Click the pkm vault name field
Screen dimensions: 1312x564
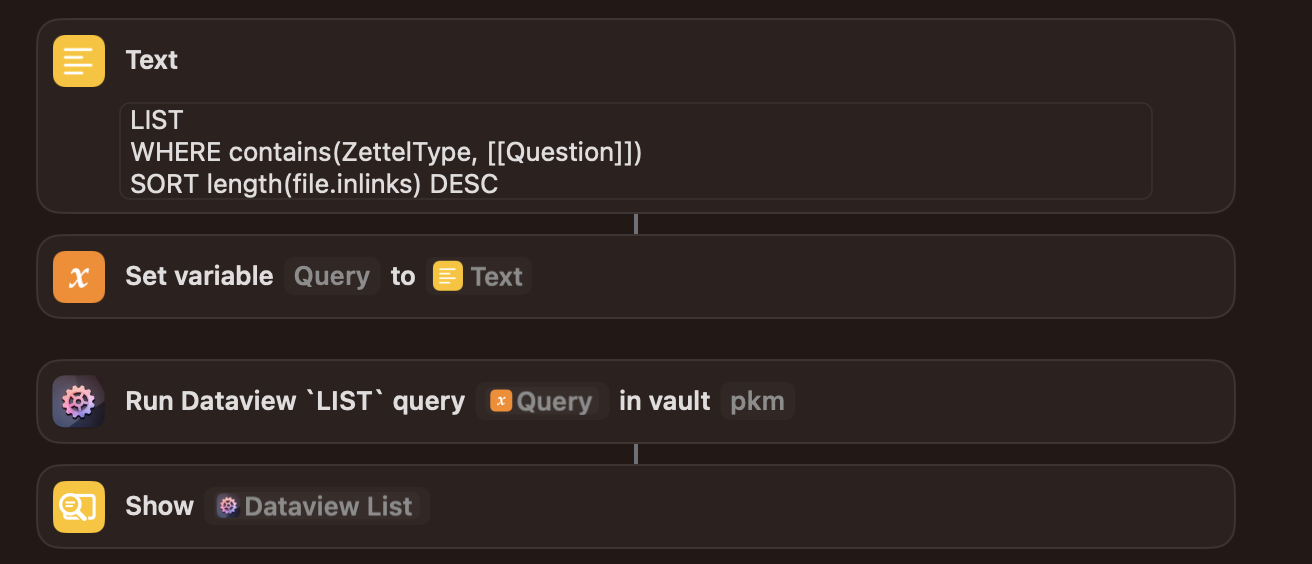(x=757, y=401)
